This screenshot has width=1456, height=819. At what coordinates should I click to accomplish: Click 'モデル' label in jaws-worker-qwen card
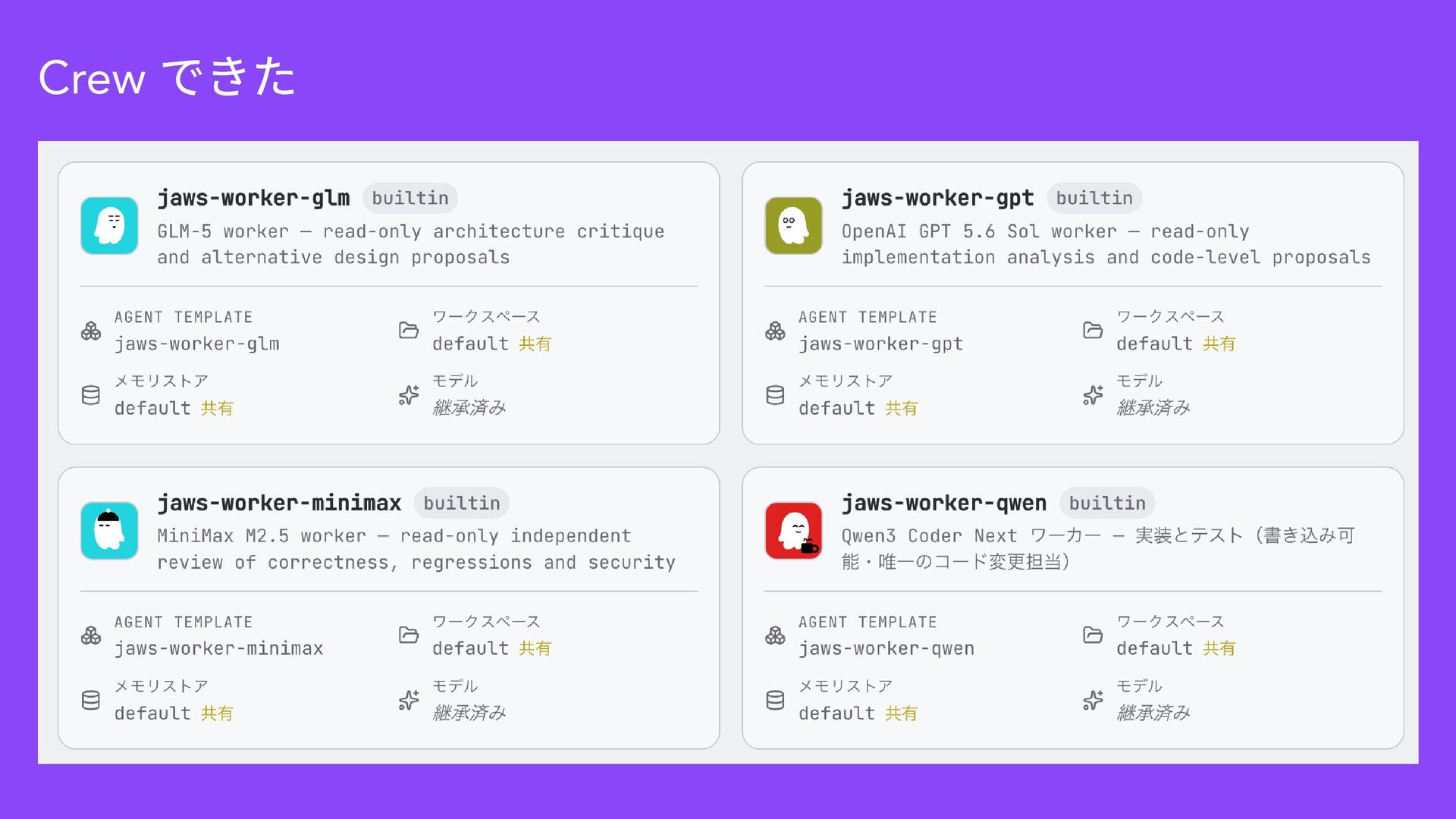(x=1139, y=686)
